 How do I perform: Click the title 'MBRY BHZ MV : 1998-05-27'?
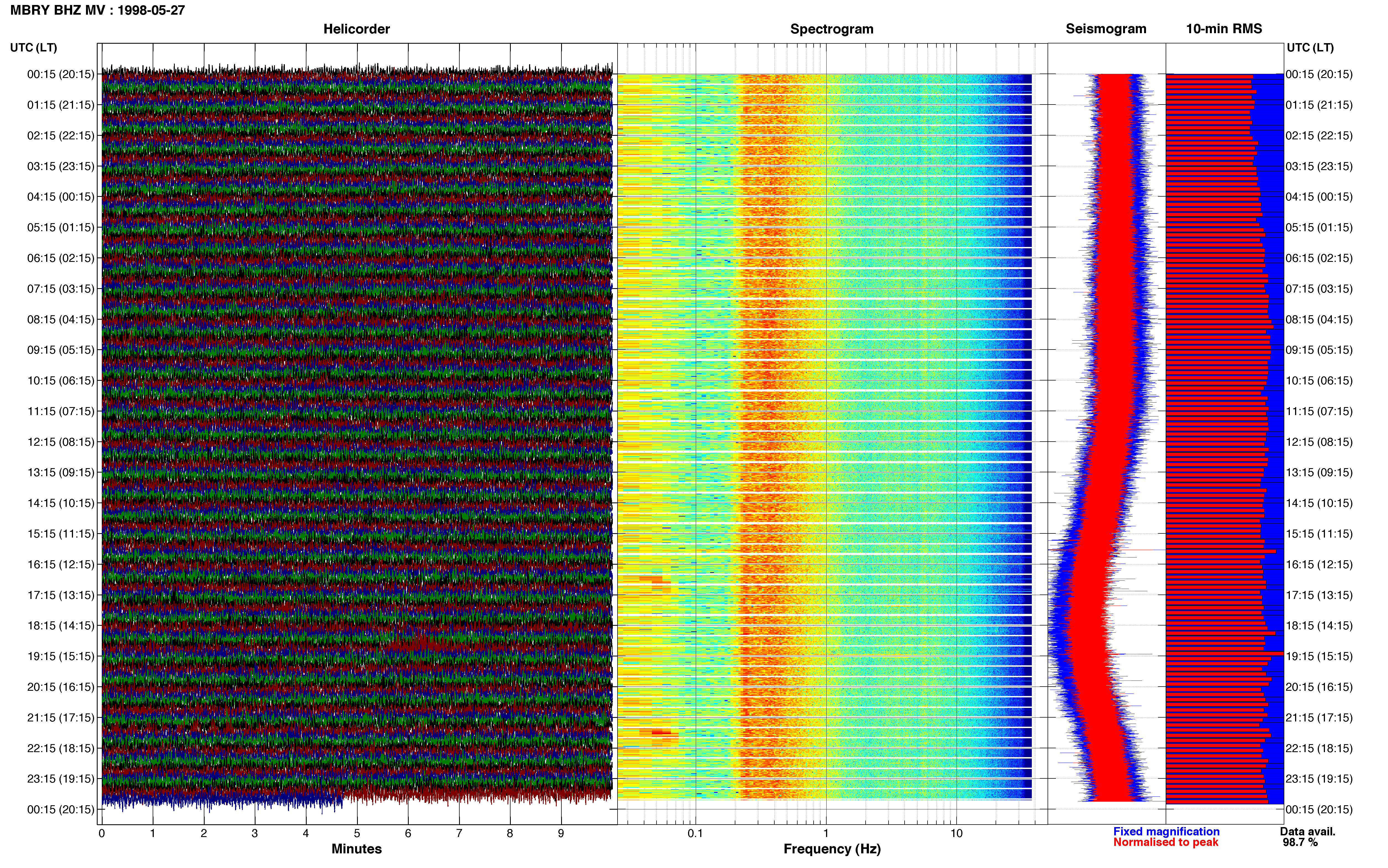[x=98, y=10]
